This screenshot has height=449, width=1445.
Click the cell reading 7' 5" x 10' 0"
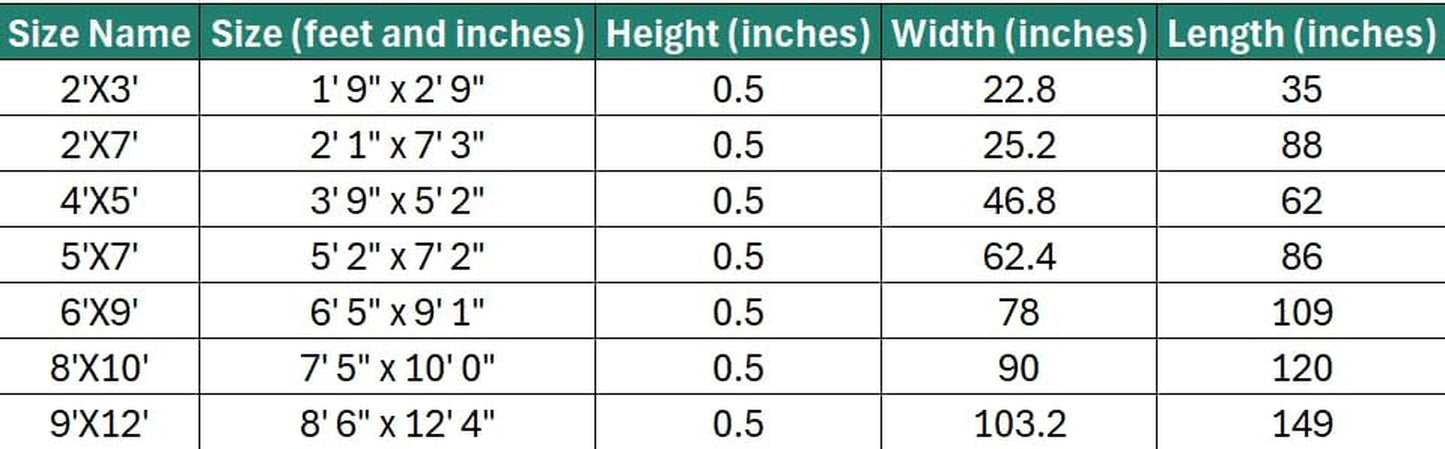coord(397,368)
